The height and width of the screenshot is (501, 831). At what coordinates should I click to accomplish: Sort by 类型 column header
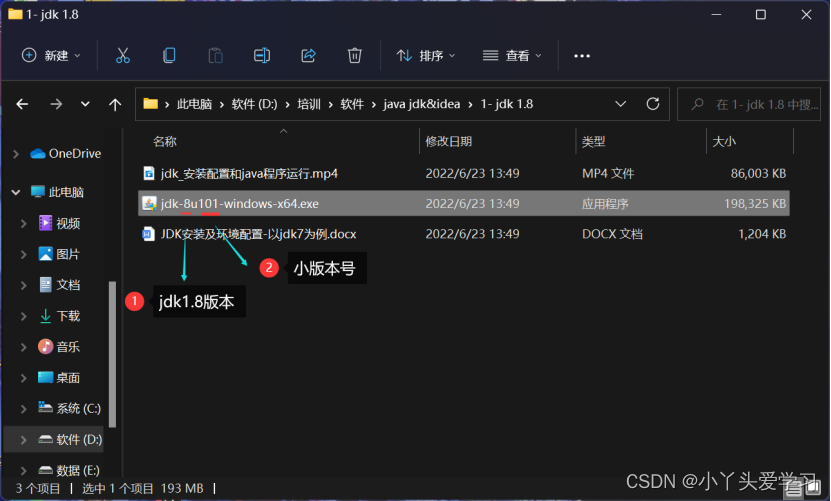pos(593,142)
